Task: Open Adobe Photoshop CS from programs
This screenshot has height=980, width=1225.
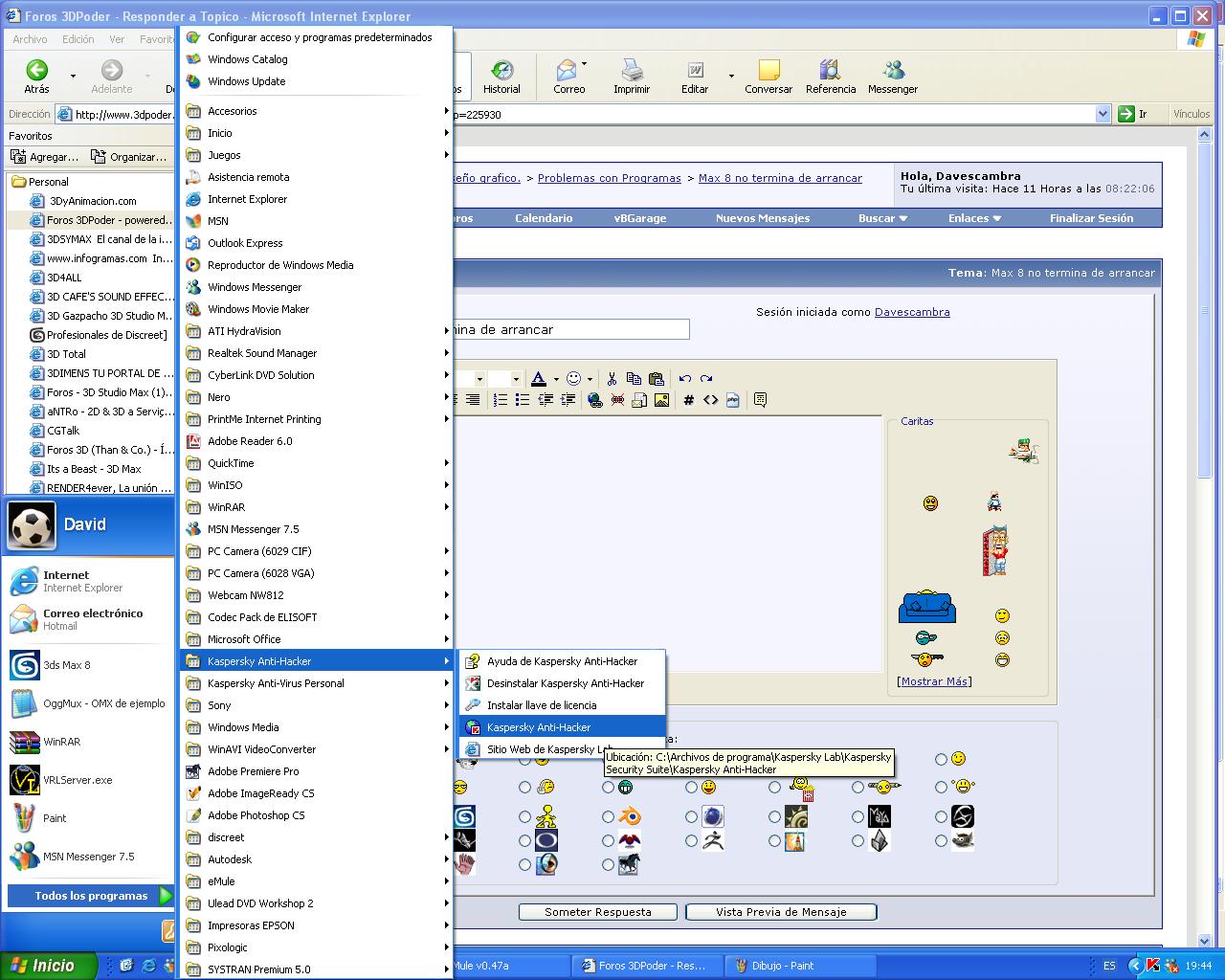Action: (316, 815)
